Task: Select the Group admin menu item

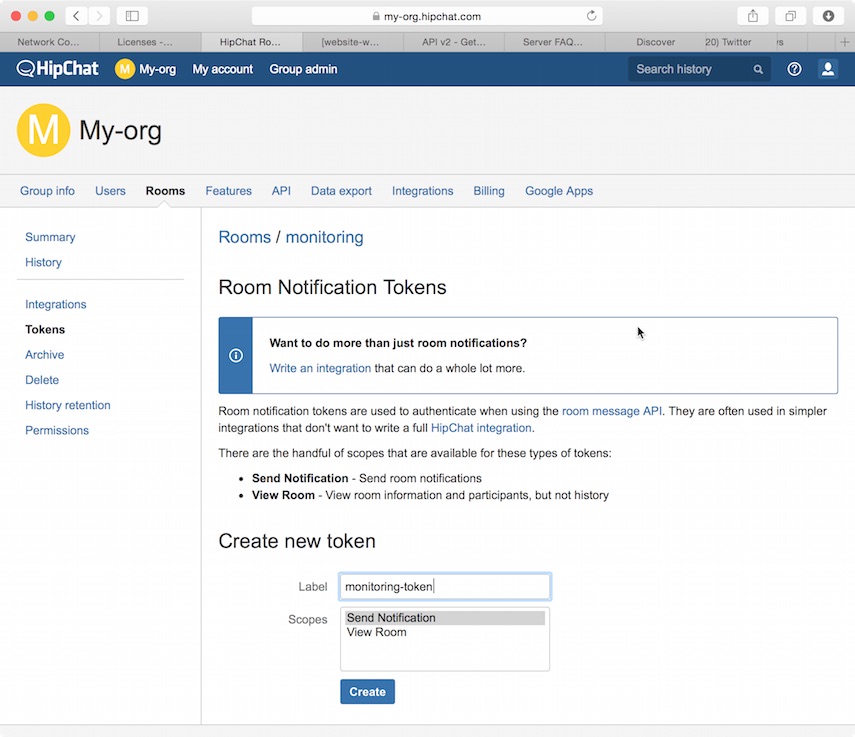Action: point(303,68)
